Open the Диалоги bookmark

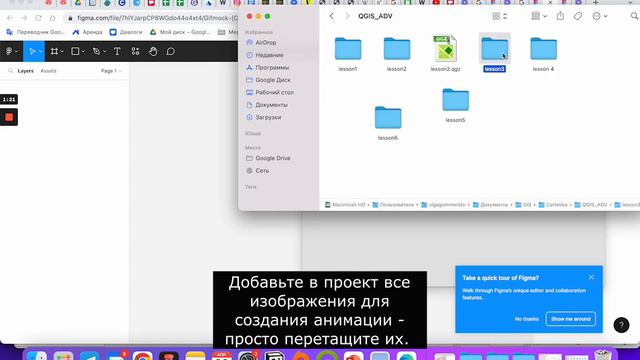point(126,32)
